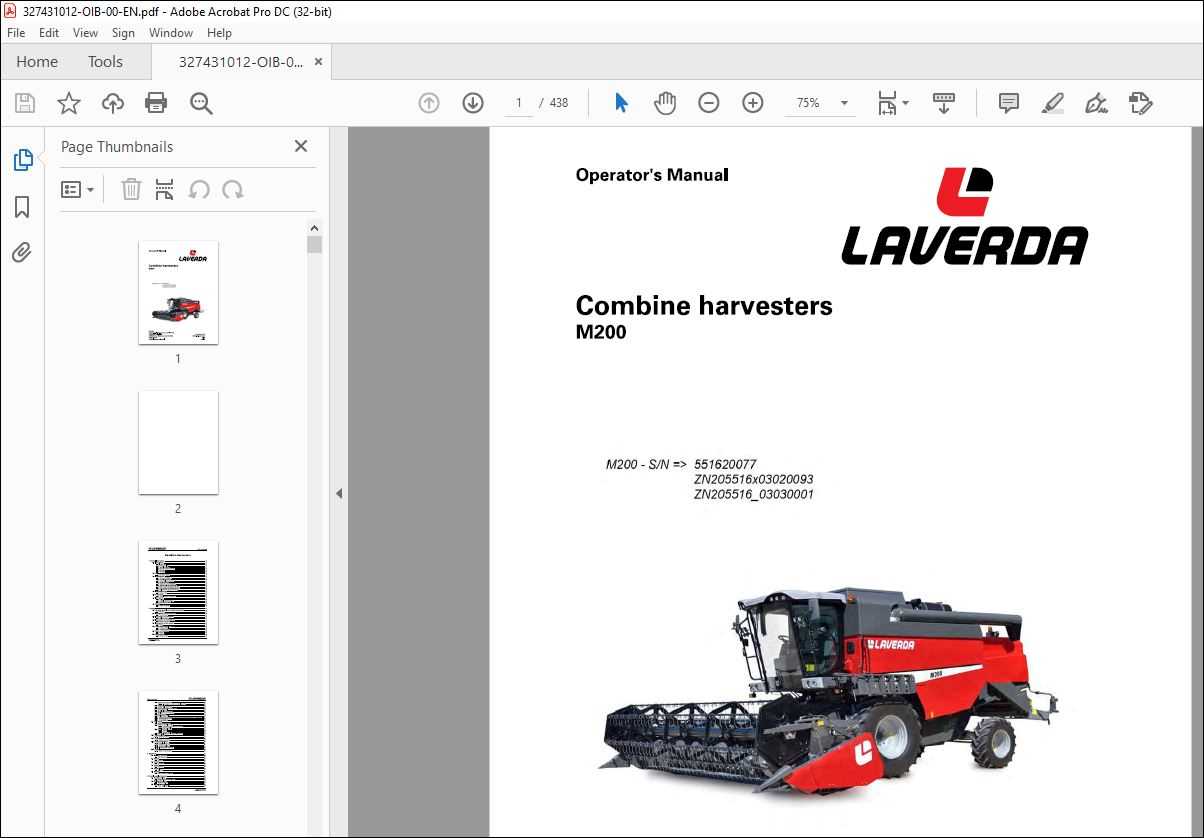Open the Sign document tool
The width and height of the screenshot is (1204, 838).
pos(1096,103)
